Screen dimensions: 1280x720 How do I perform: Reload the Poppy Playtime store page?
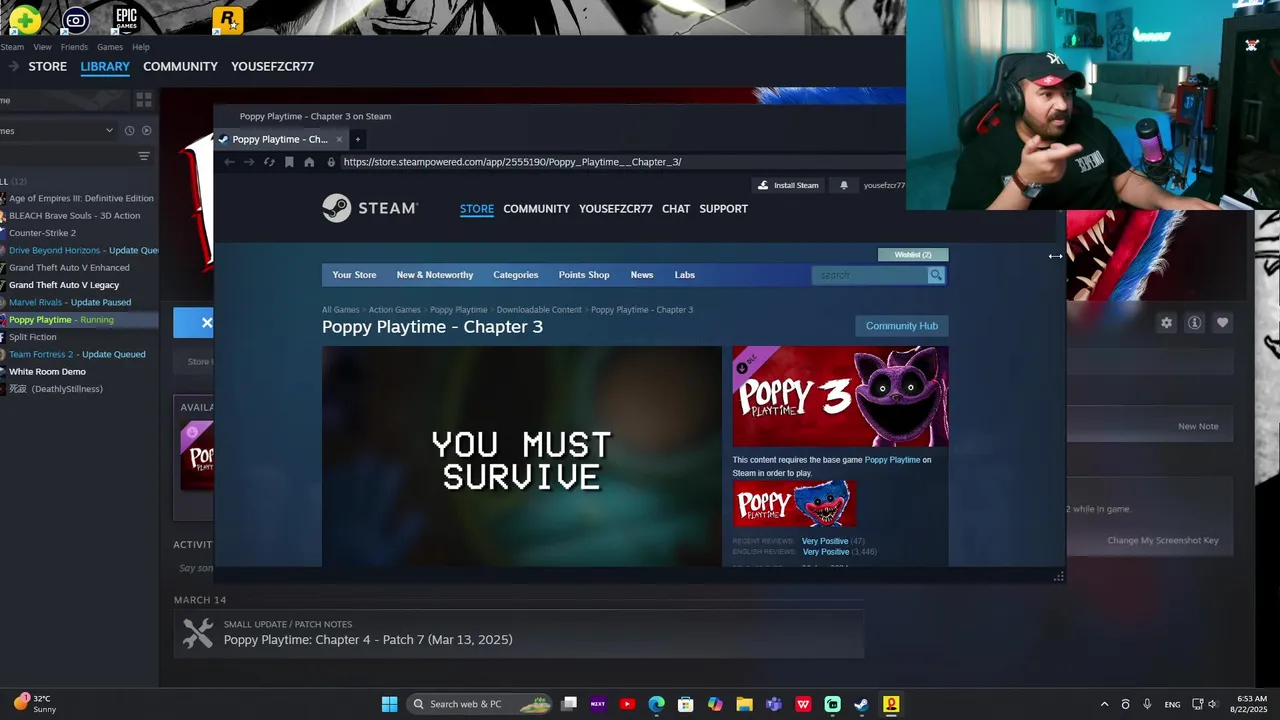click(x=269, y=162)
